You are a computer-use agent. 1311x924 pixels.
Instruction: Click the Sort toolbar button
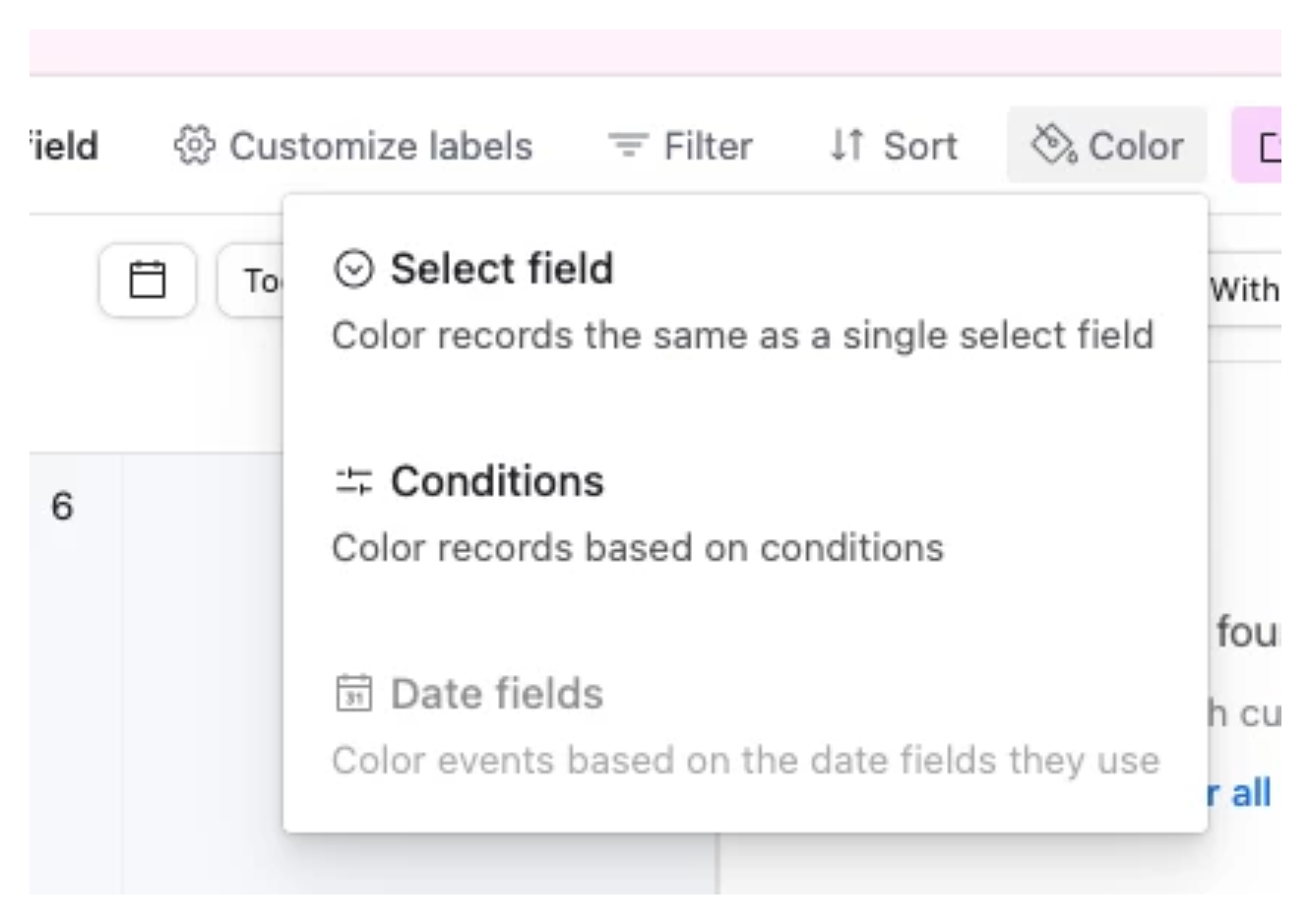pos(894,146)
